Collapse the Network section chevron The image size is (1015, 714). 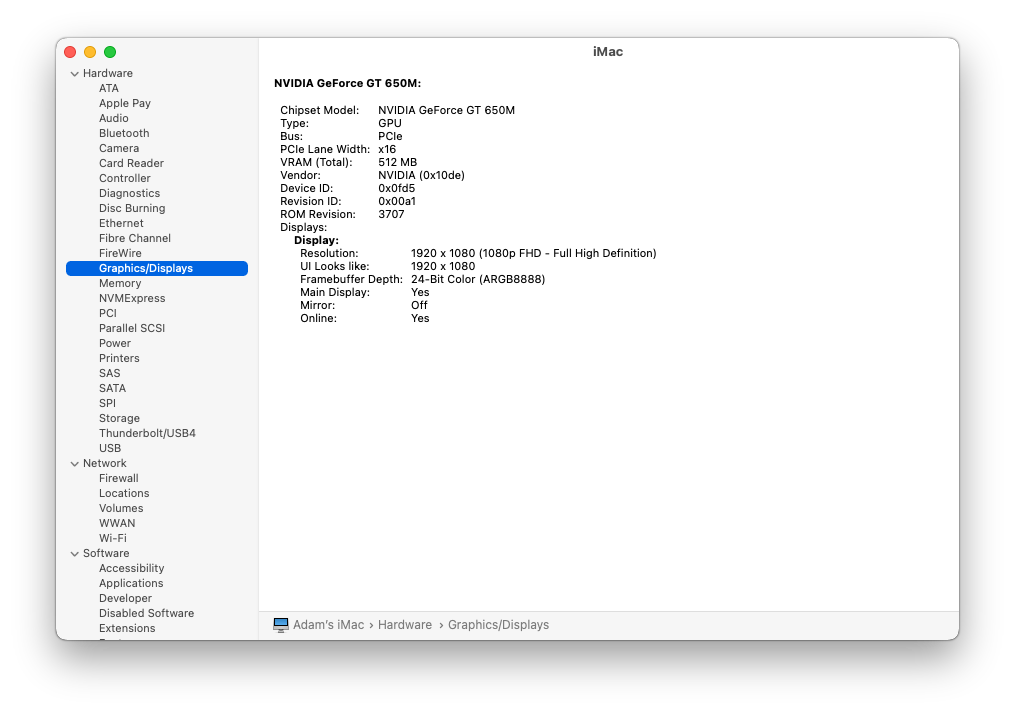tap(74, 464)
